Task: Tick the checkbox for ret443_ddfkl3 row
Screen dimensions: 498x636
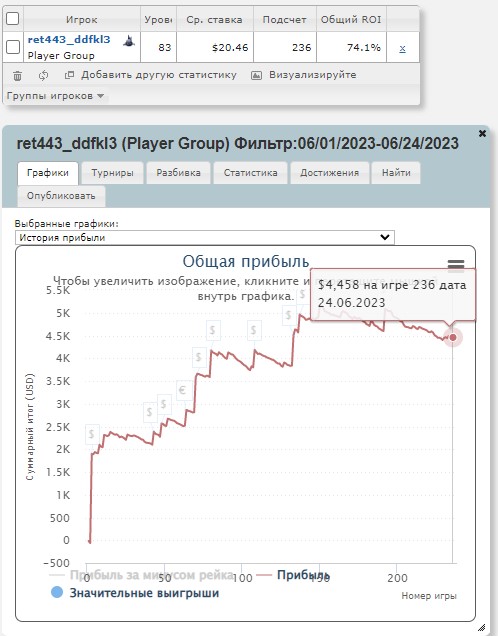Action: point(13,47)
